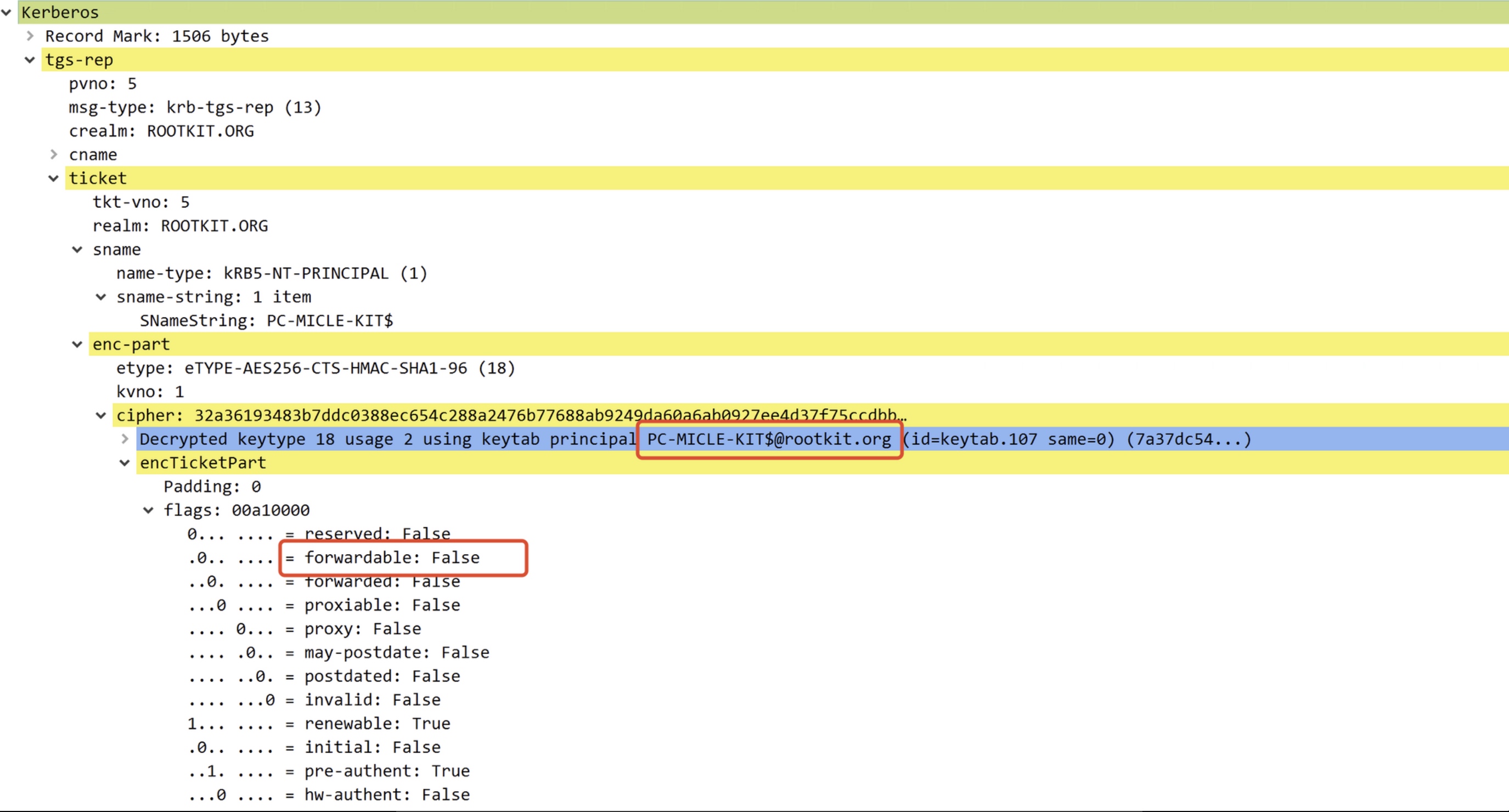The height and width of the screenshot is (812, 1509).
Task: Expand the Decrypted keytype 18 row
Action: coord(125,439)
